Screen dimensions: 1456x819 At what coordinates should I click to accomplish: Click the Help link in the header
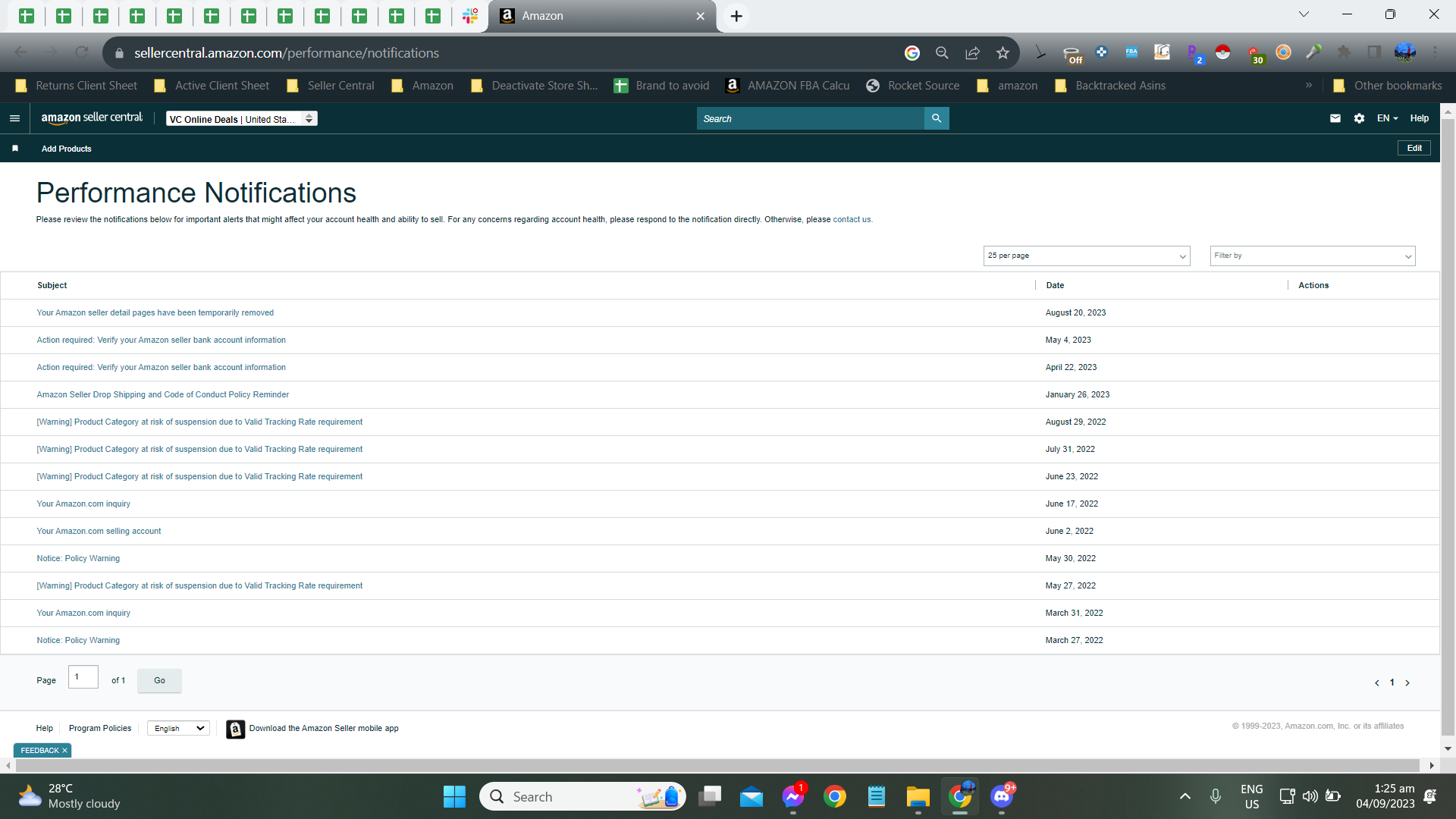(x=1420, y=118)
